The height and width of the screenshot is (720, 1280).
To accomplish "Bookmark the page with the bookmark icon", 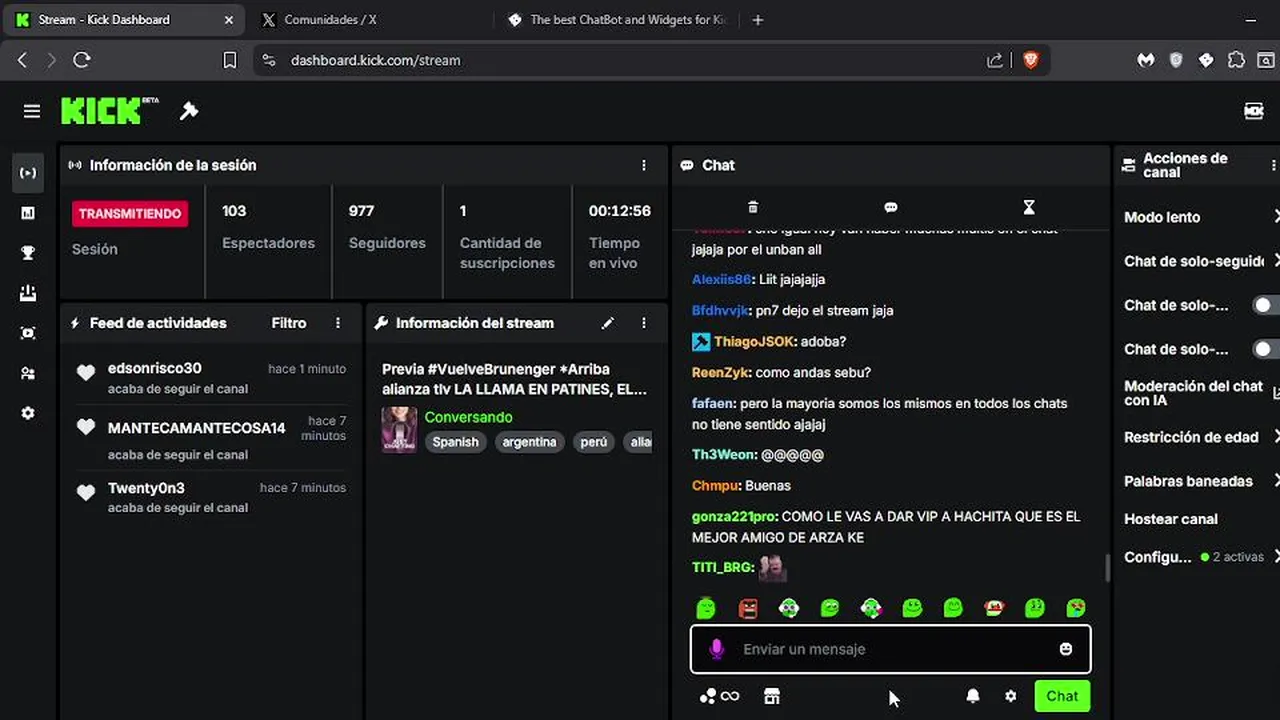I will pos(229,60).
